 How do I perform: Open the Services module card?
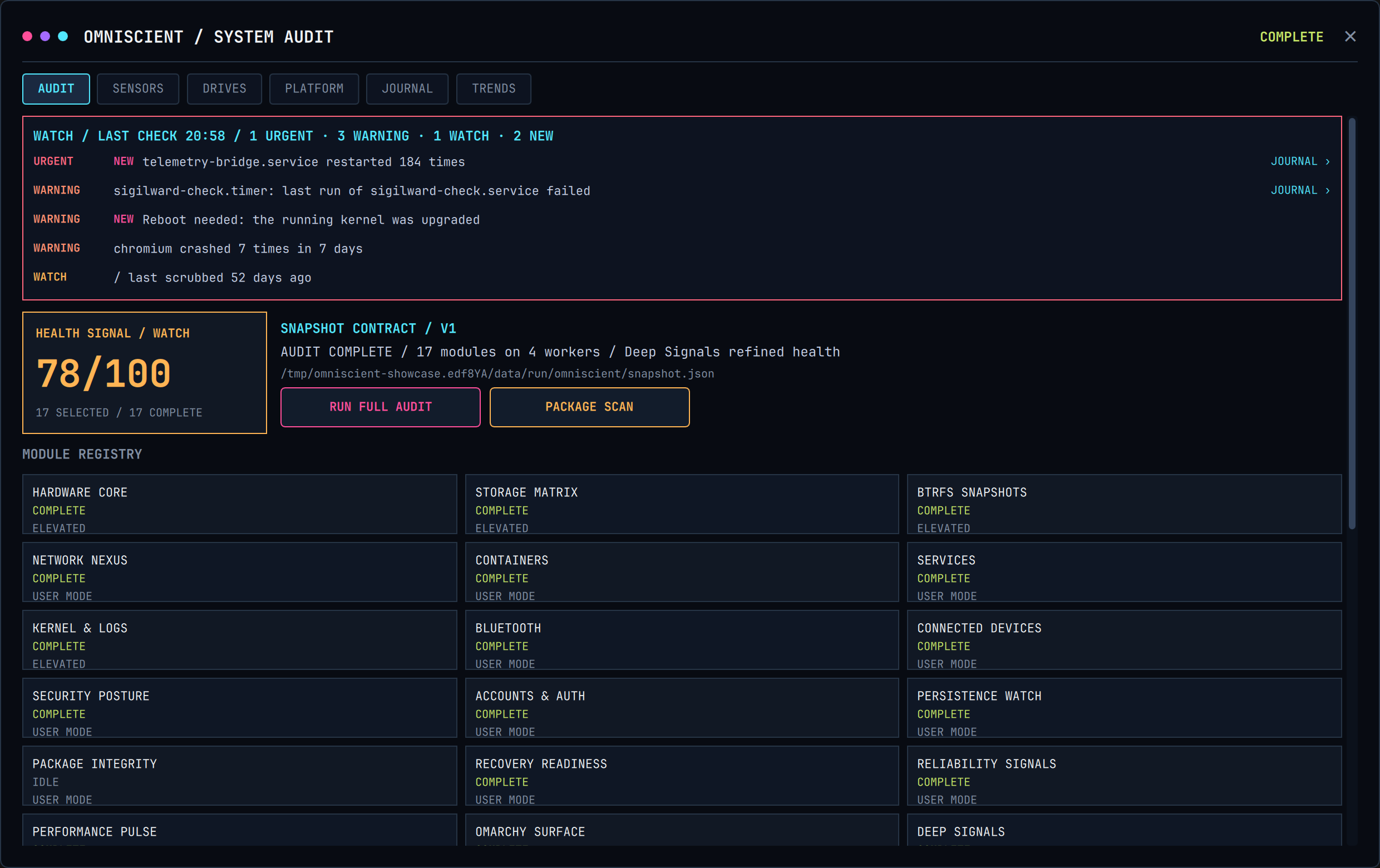(1125, 572)
